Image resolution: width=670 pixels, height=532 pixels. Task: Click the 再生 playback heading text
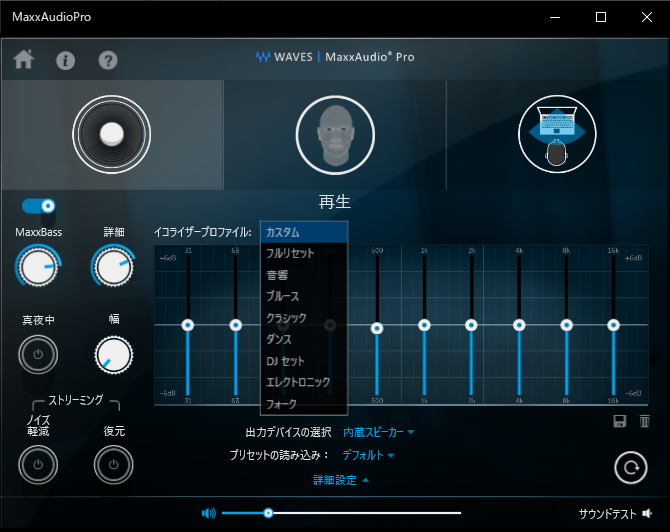[335, 202]
